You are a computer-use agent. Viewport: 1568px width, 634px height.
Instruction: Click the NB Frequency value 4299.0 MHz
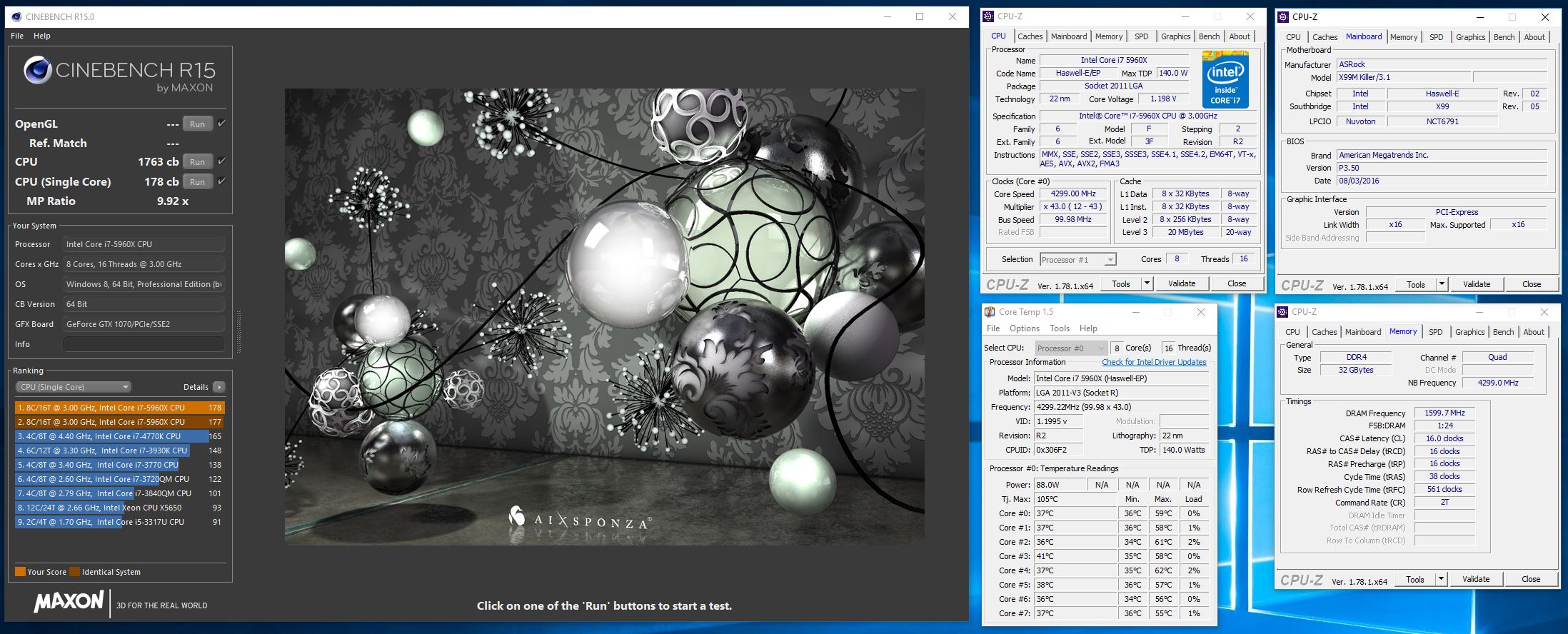tap(1497, 383)
